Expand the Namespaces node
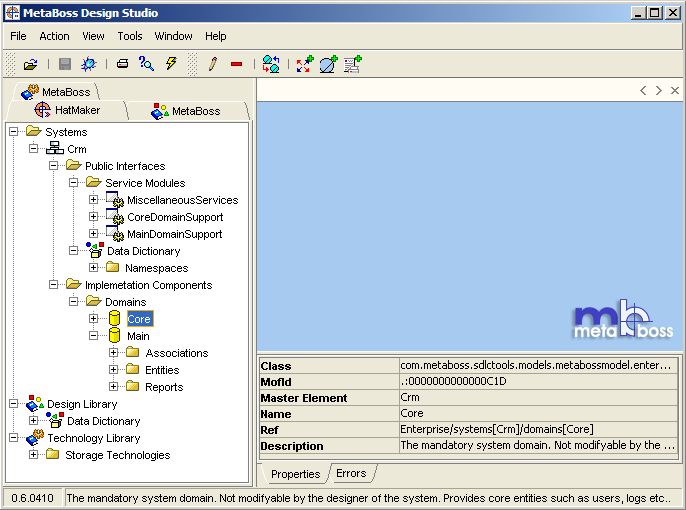The height and width of the screenshot is (510, 686). click(93, 267)
